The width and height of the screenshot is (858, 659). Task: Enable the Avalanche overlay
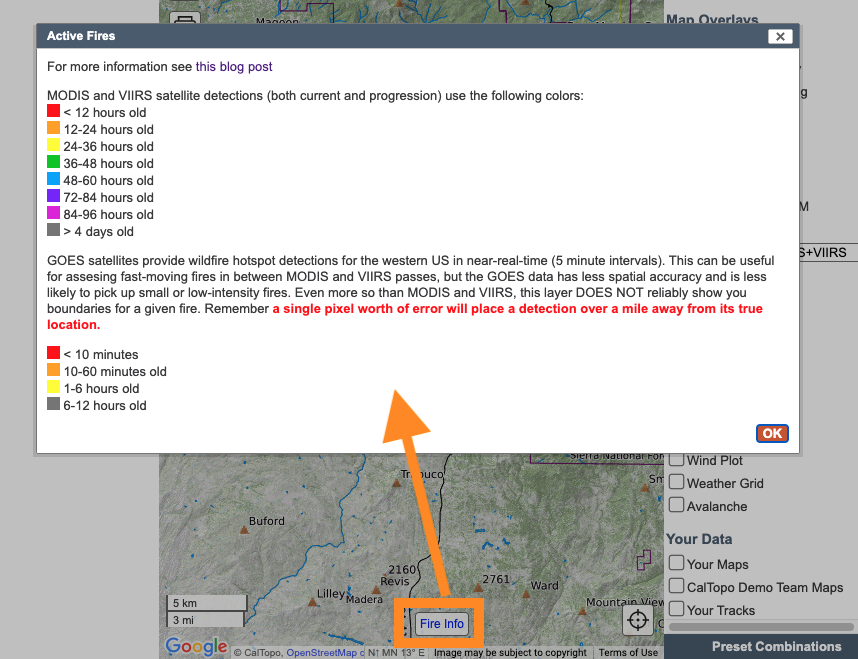pos(676,506)
